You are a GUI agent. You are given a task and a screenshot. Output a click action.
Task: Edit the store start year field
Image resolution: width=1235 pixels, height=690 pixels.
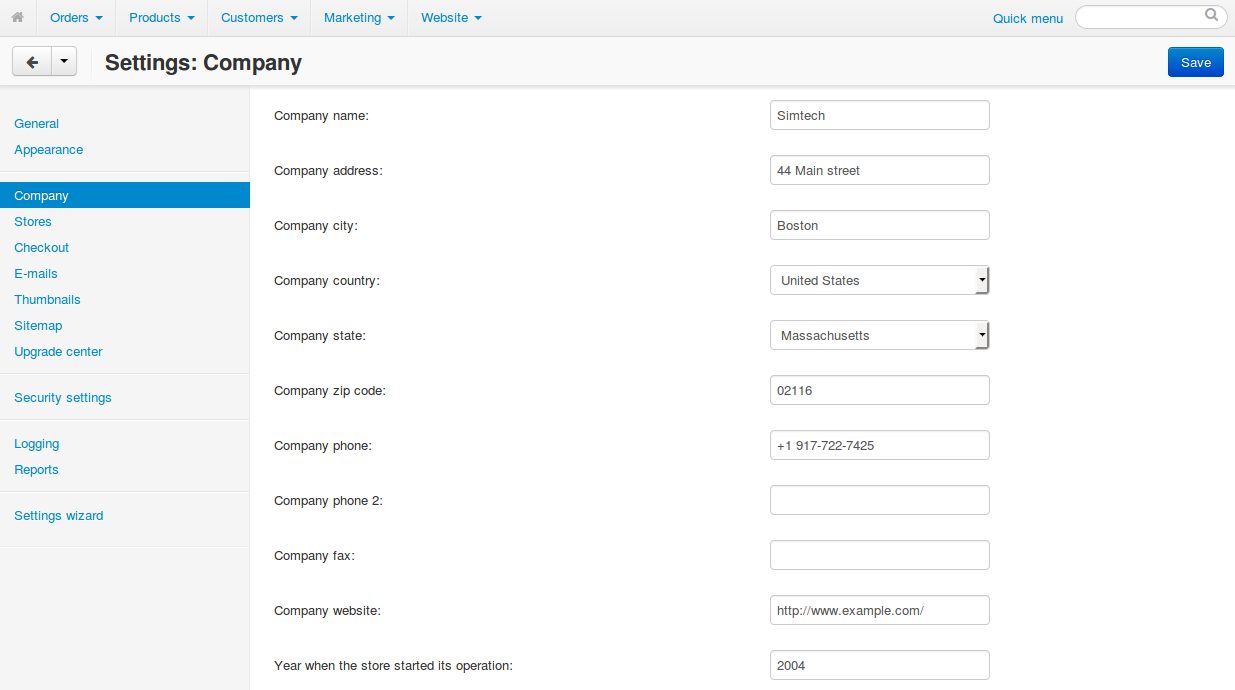(880, 665)
